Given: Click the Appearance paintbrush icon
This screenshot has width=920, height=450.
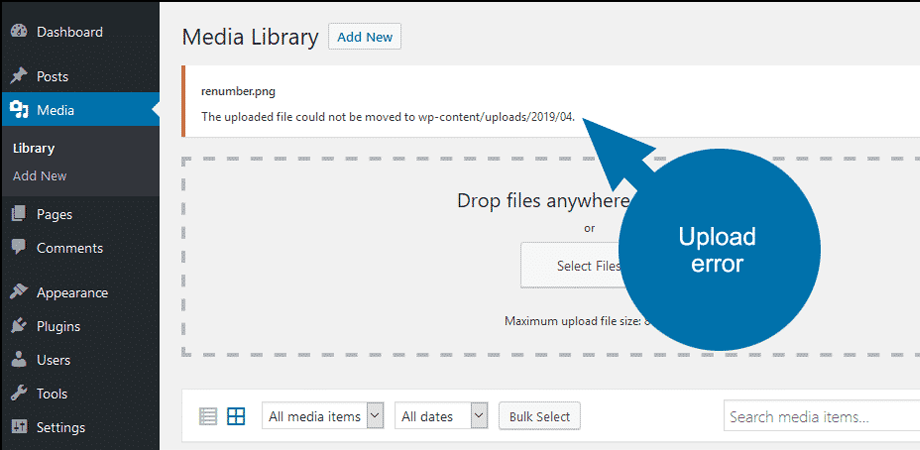Looking at the screenshot, I should coord(19,292).
